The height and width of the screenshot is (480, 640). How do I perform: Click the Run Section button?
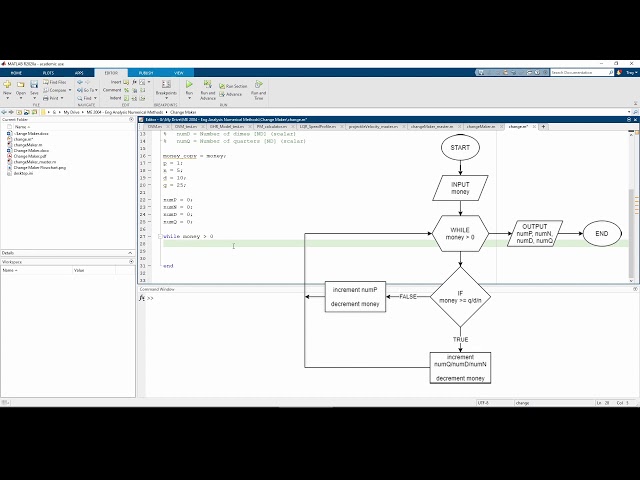(x=236, y=87)
